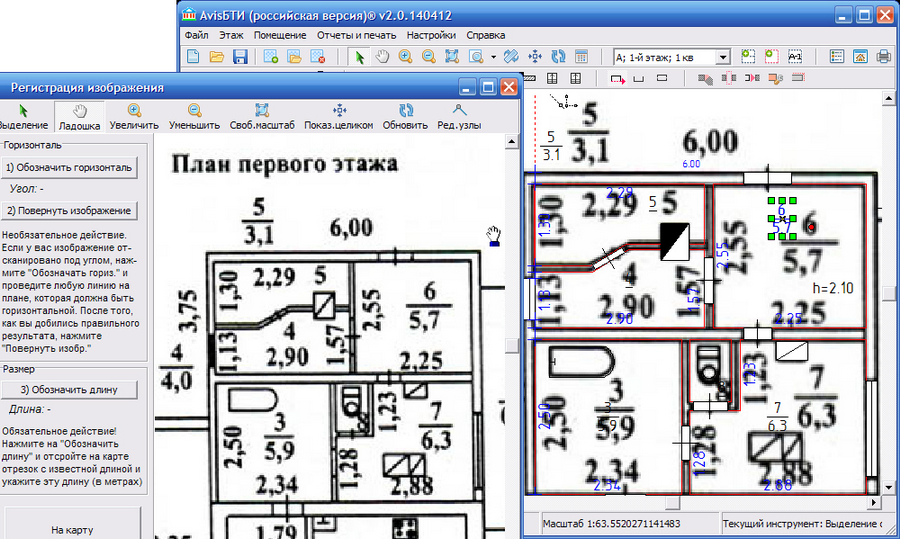Click the save diskette icon in main toolbar

tap(240, 57)
